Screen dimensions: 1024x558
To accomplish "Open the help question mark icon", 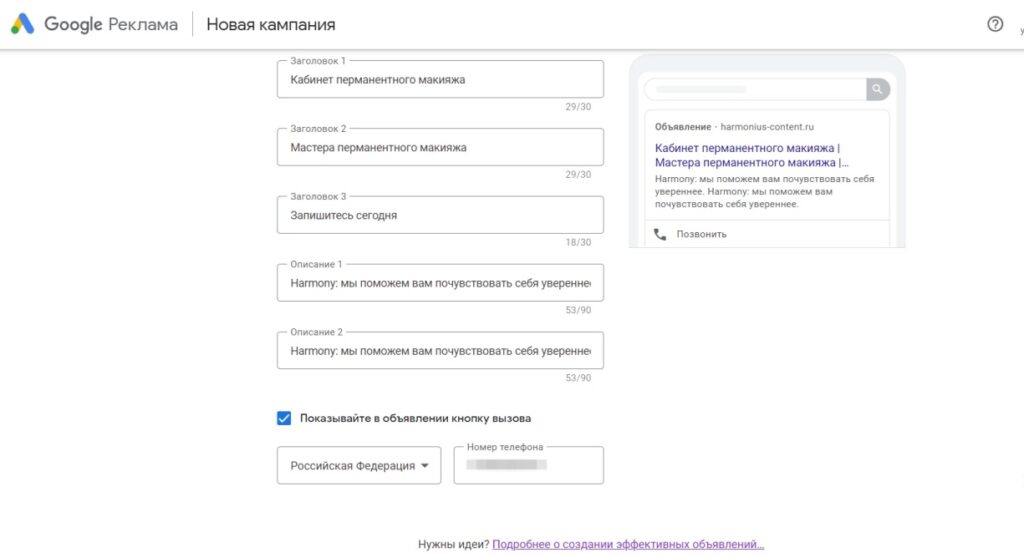I will coord(994,24).
